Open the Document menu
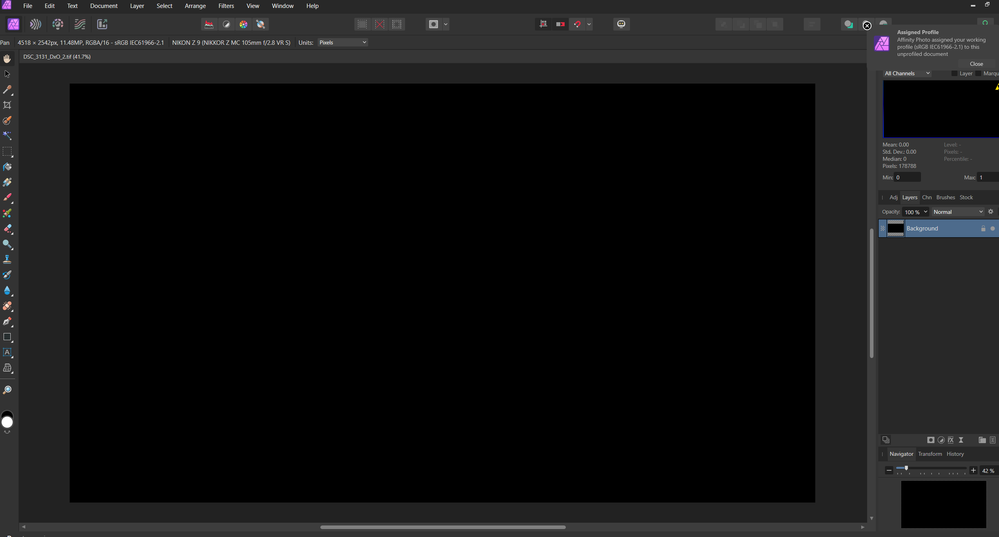The height and width of the screenshot is (537, 999). (104, 6)
